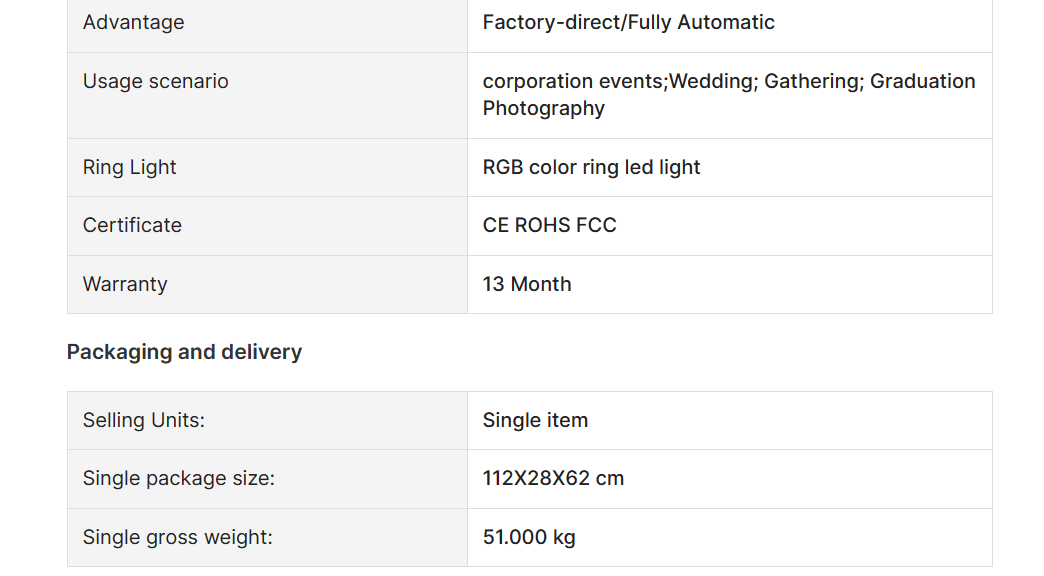Viewport: 1044px width, 576px height.
Task: Select the Factory-direct/Fully Automatic value
Action: tap(629, 23)
